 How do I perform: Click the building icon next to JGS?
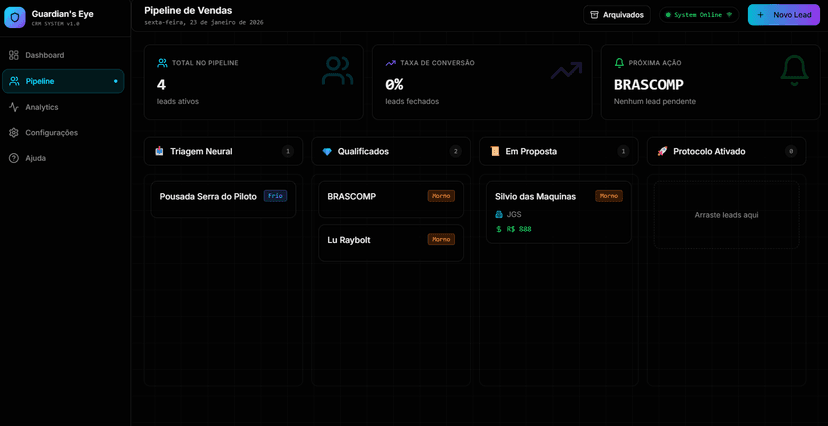pyautogui.click(x=499, y=215)
